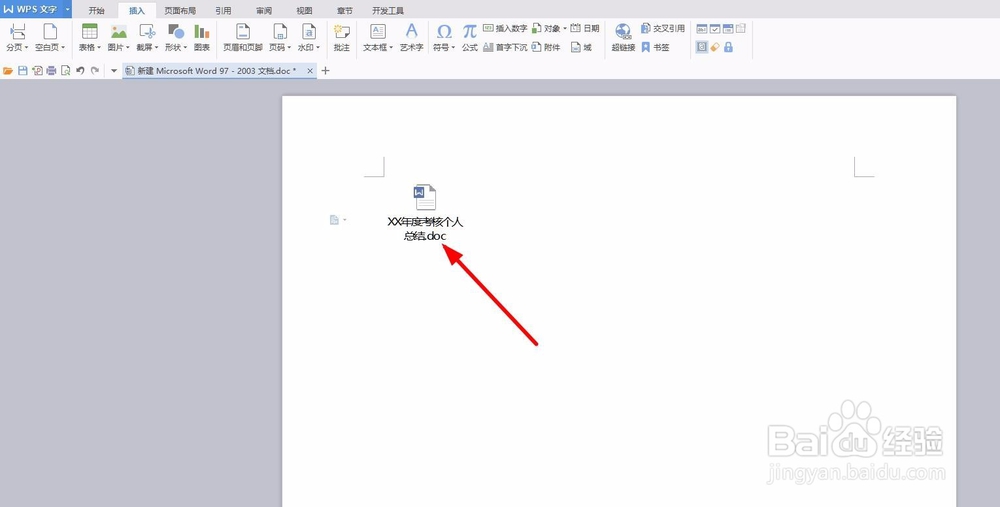Switch to the 页面布局 tab
Screen dimensions: 1000x507
(x=180, y=11)
